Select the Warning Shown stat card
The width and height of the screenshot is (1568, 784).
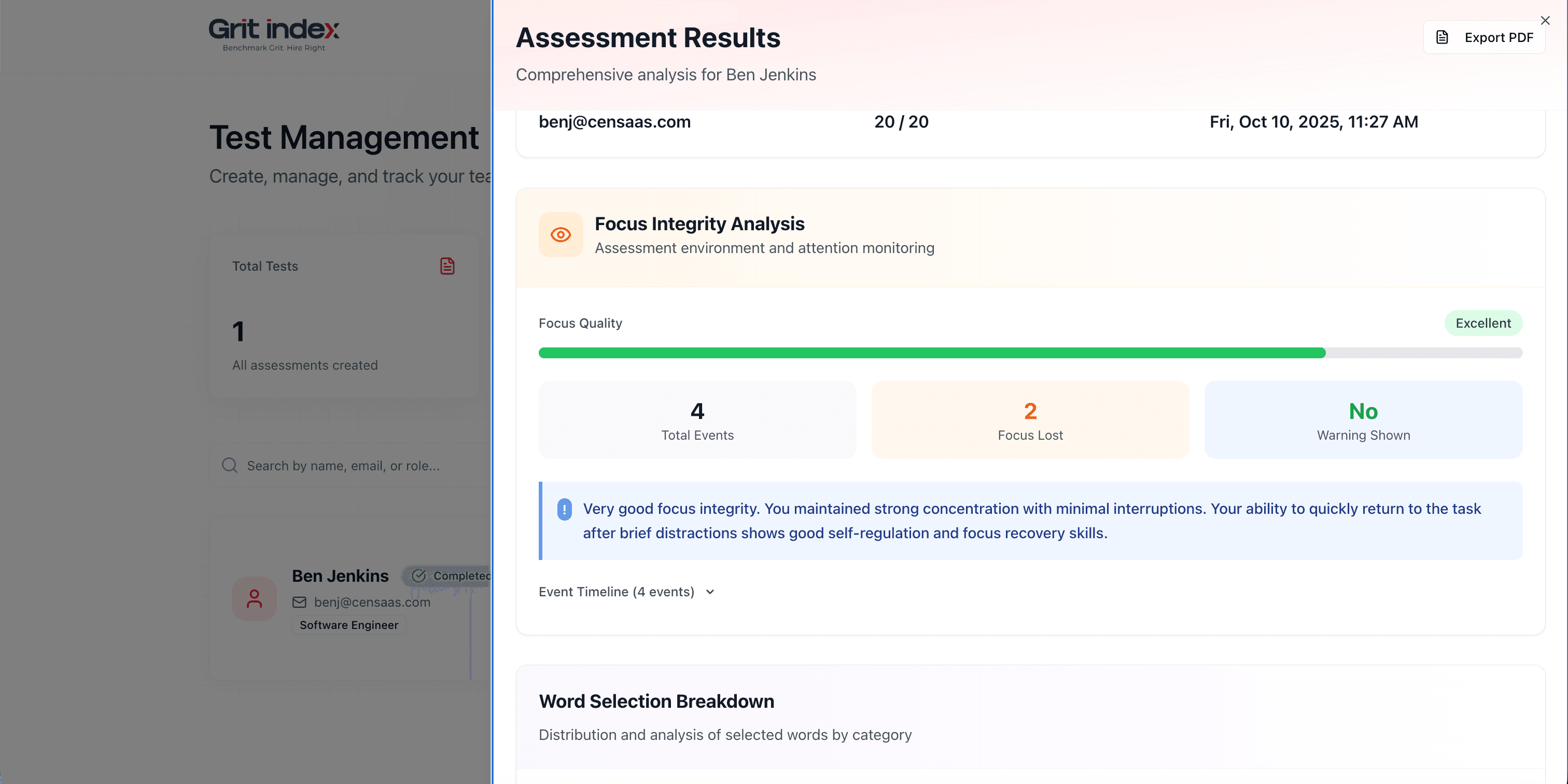[x=1363, y=420]
